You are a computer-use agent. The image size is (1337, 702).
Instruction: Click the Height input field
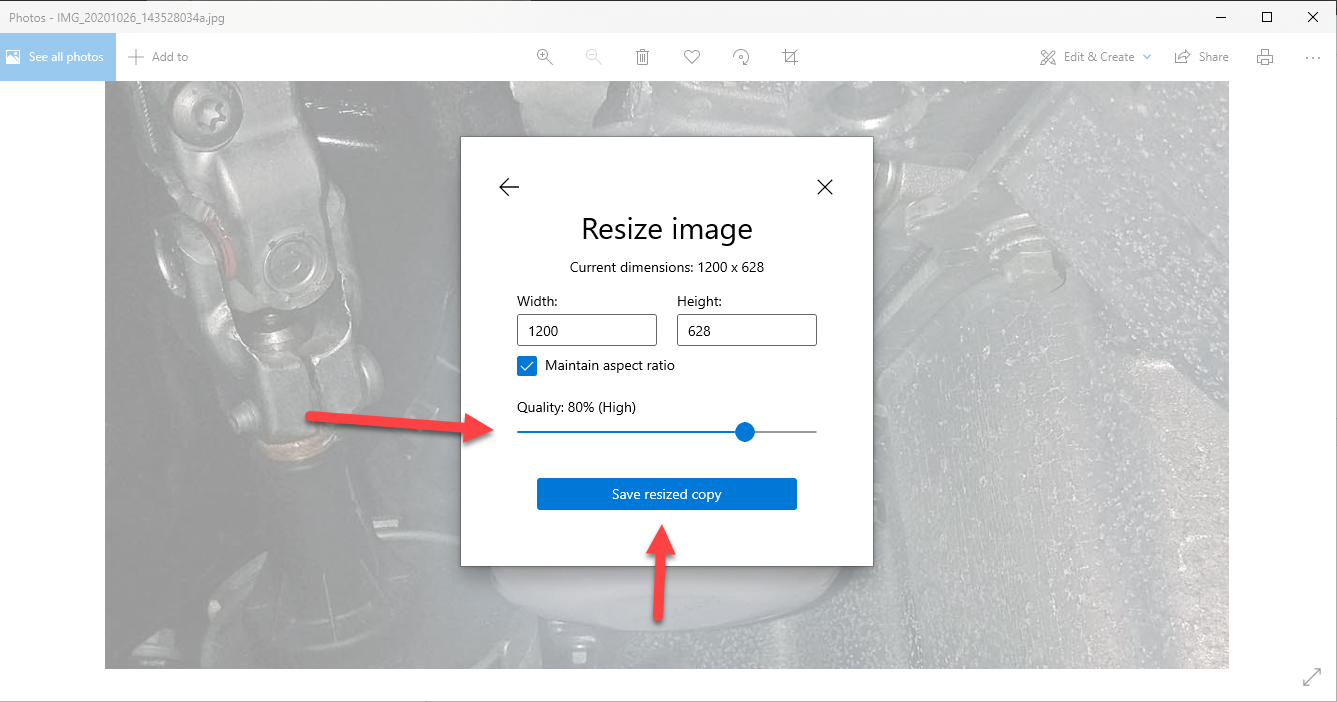pos(747,330)
